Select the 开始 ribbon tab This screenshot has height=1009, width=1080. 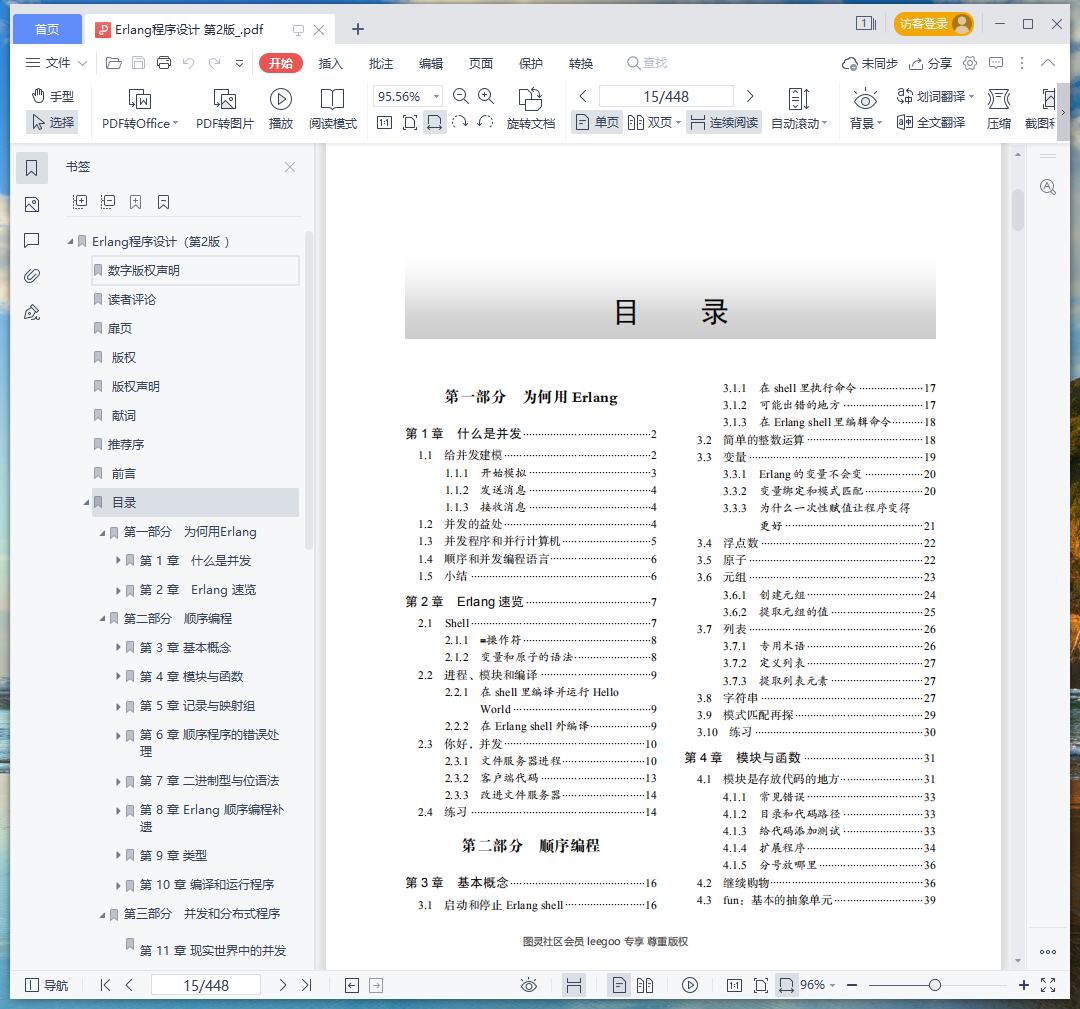point(281,63)
